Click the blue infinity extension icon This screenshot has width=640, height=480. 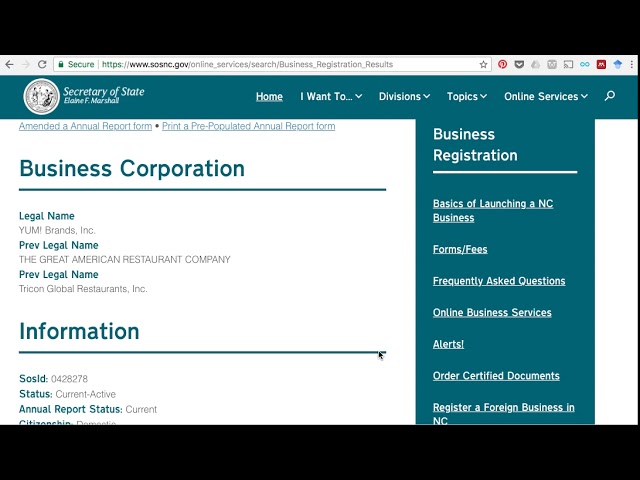584,64
